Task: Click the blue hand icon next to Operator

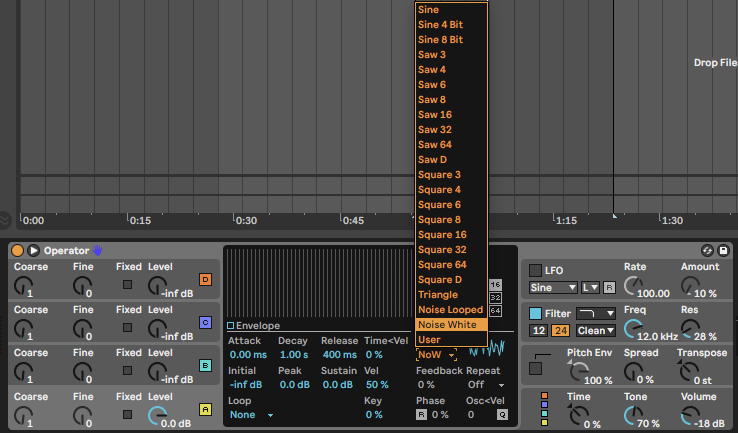Action: click(x=97, y=250)
